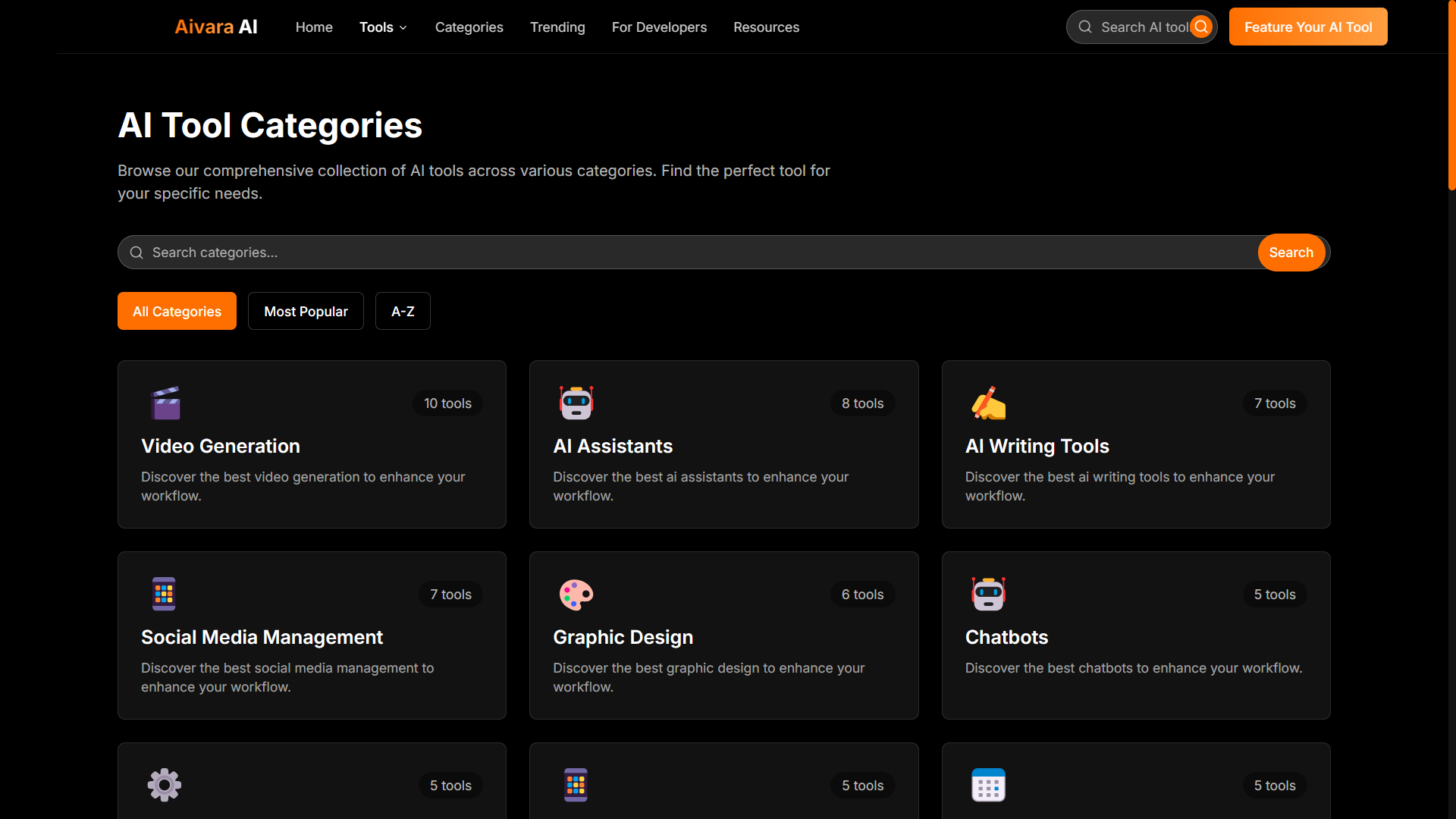Screen dimensions: 1456x819
Task: Click the Search categories input field
Action: (x=682, y=253)
